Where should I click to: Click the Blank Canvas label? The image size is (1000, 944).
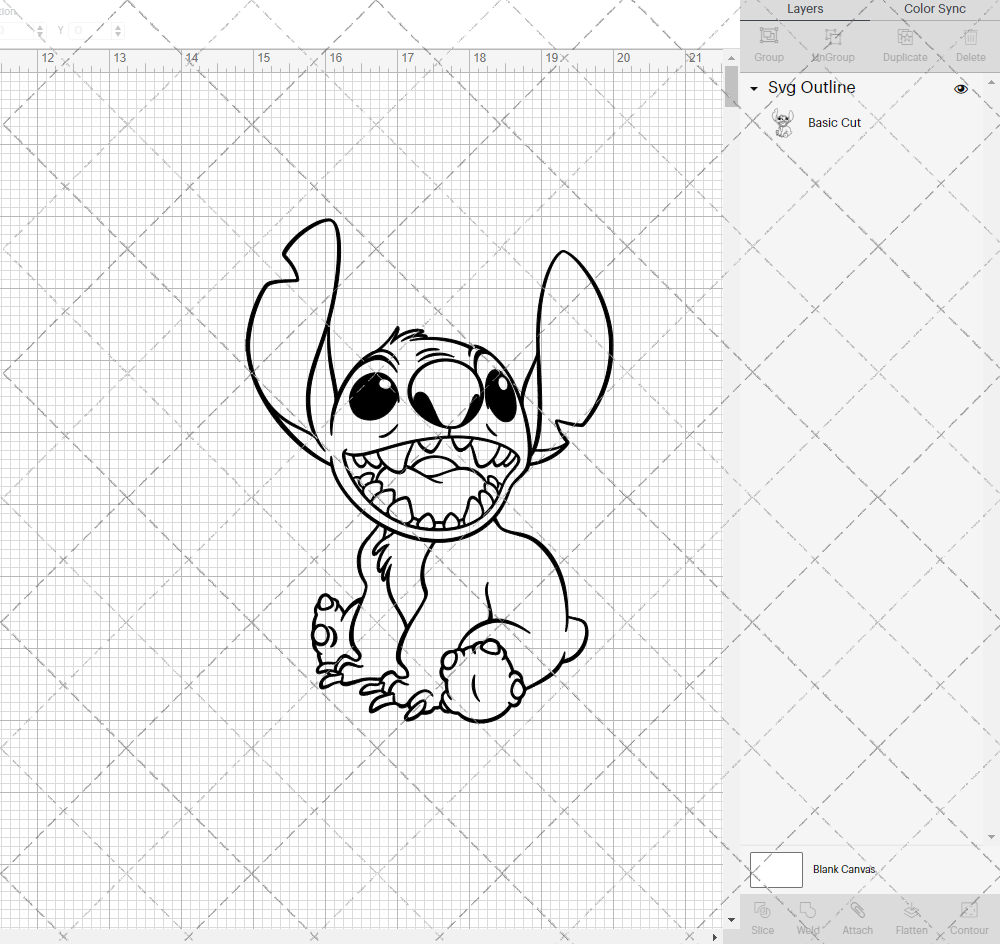click(x=844, y=869)
